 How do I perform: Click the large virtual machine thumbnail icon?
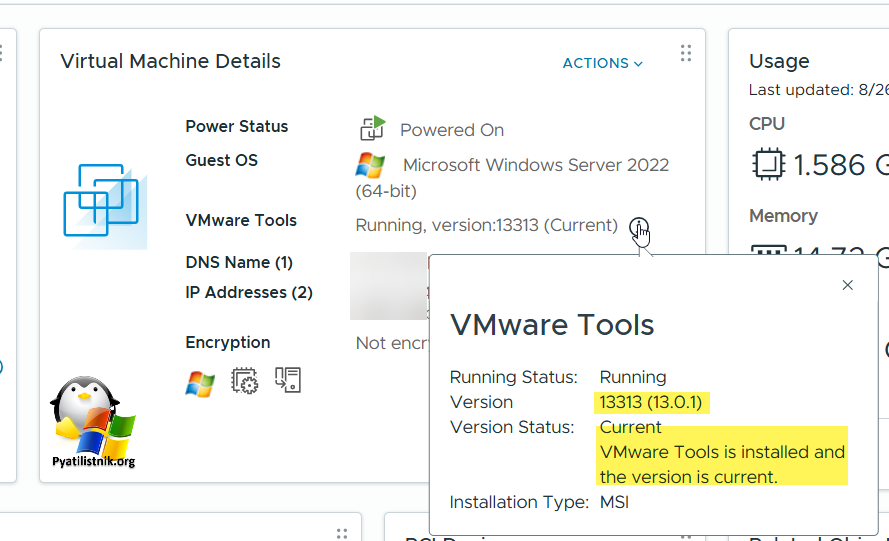(x=105, y=206)
